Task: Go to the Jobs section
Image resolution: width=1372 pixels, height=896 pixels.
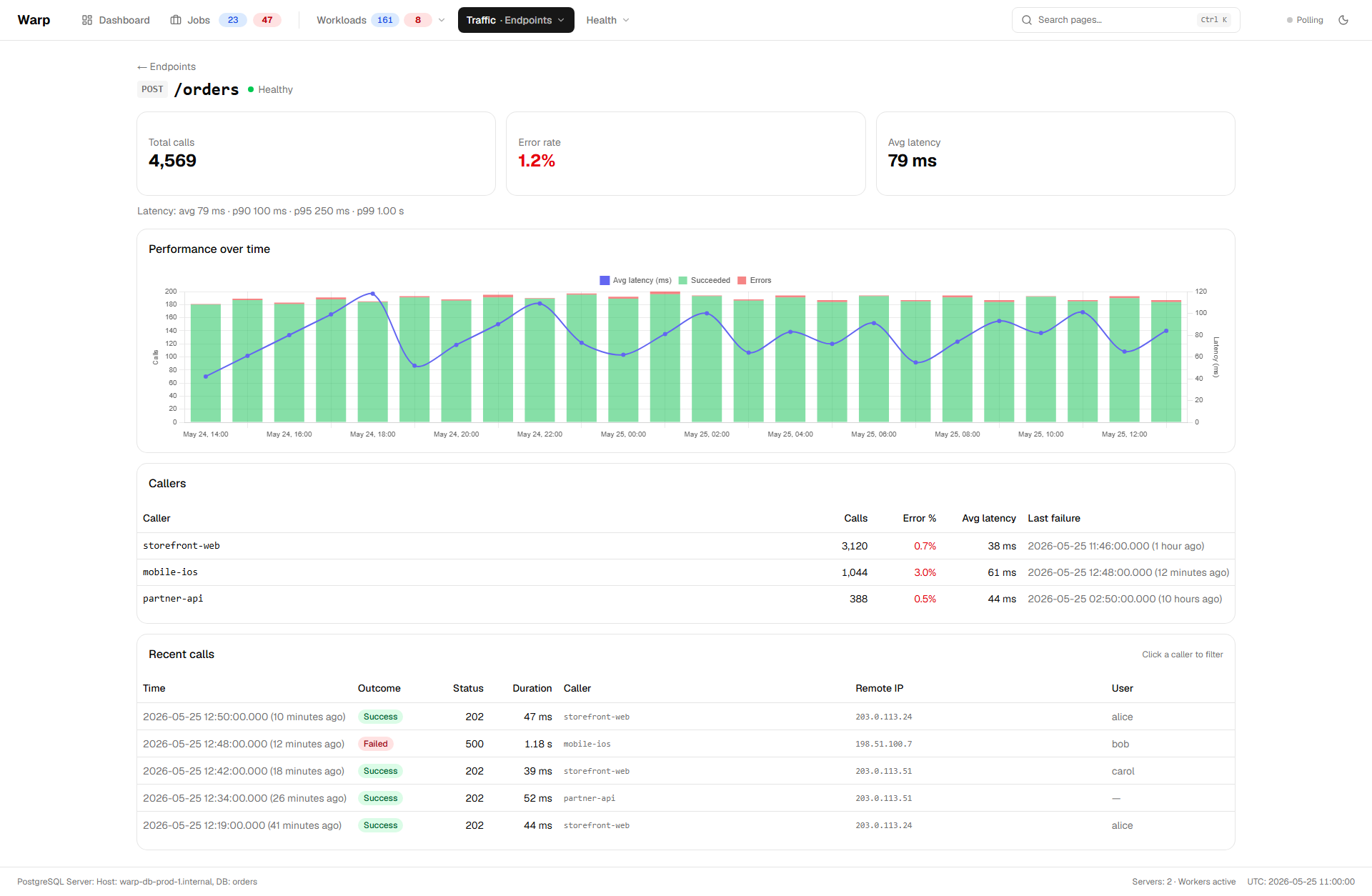Action: pos(190,20)
